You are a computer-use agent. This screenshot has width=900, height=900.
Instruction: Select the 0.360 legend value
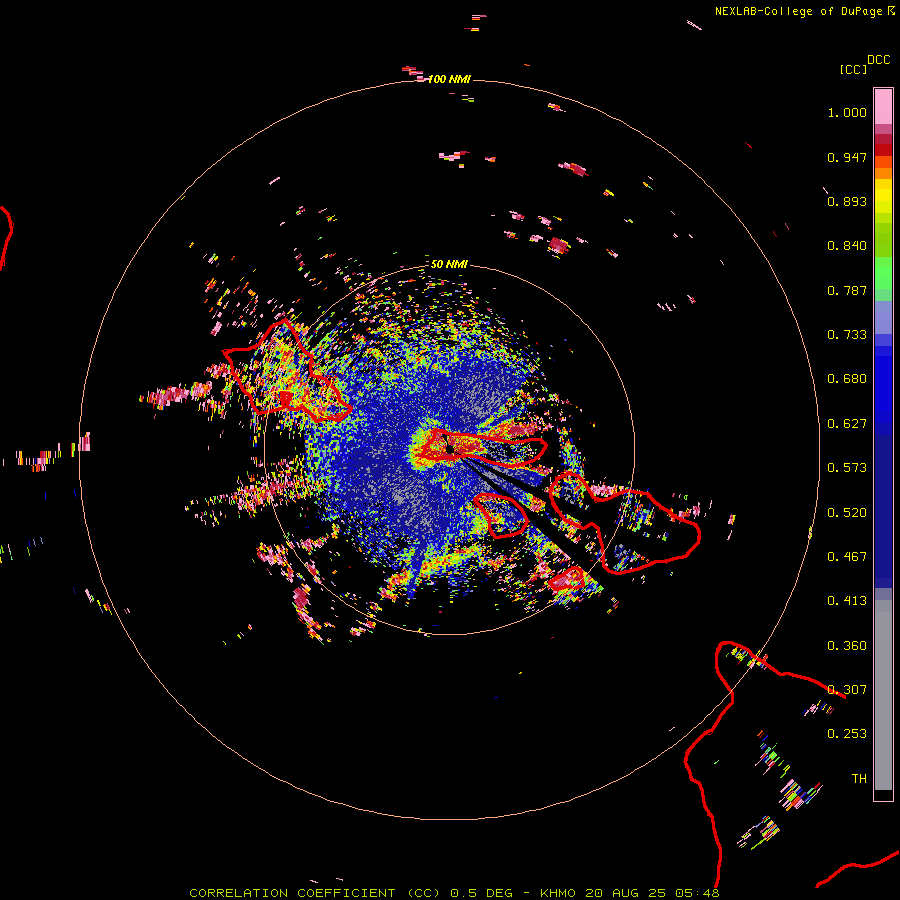pos(847,646)
